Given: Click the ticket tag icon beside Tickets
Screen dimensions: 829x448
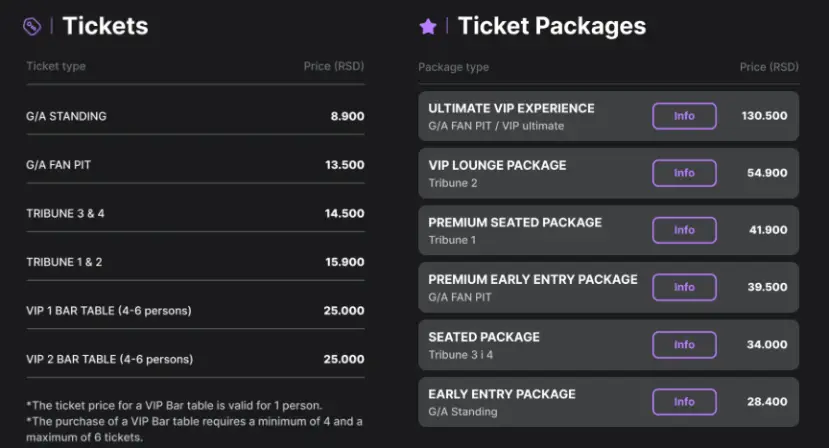Looking at the screenshot, I should click(32, 27).
